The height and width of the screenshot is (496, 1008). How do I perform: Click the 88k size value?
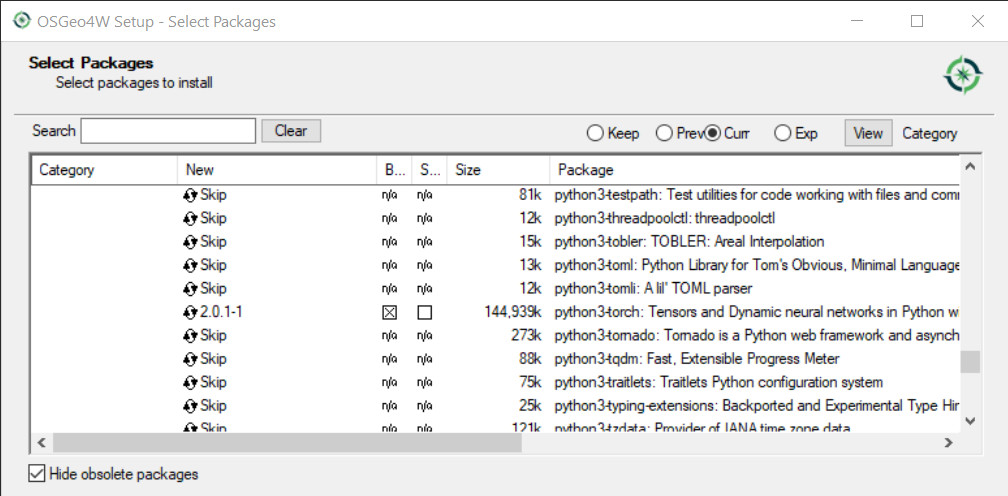(531, 359)
